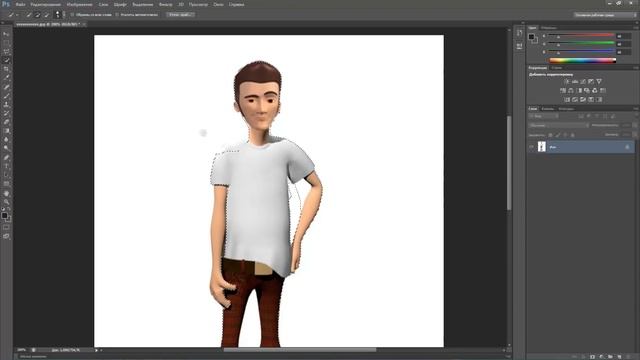Toggle lock position in Layers panel
The image size is (640, 360).
(x=565, y=135)
